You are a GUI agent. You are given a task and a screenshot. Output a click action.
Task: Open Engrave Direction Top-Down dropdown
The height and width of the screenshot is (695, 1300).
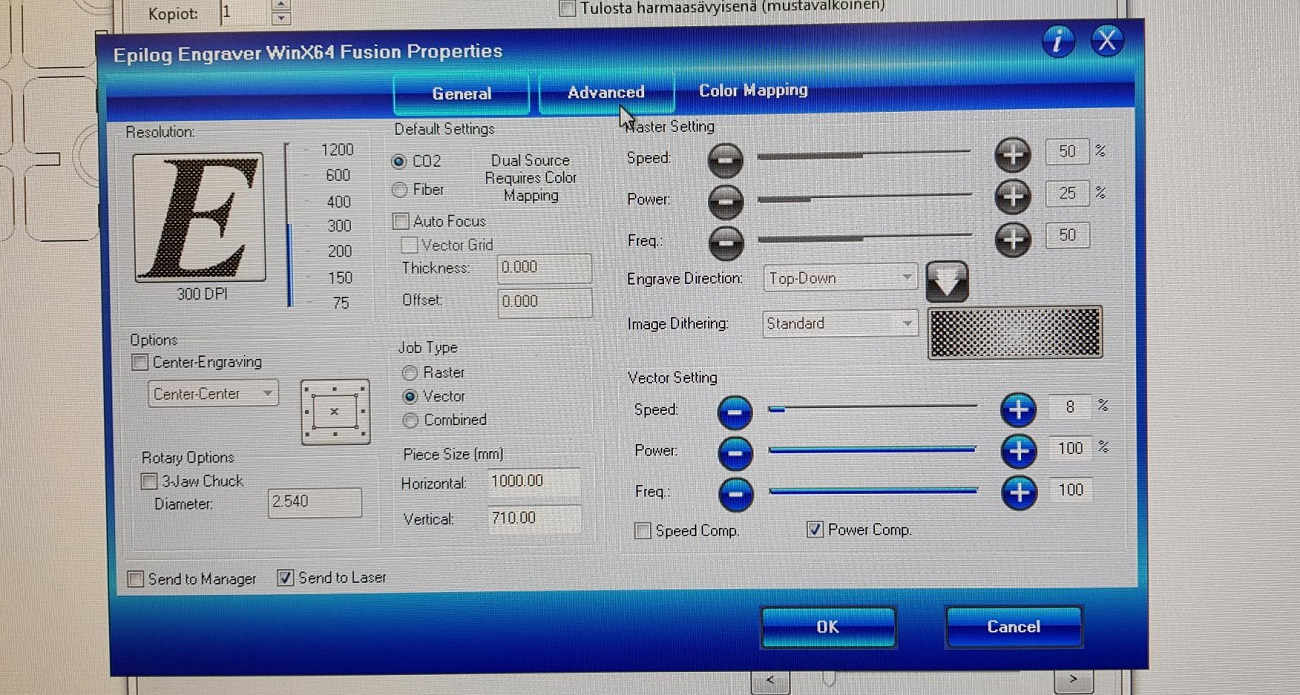click(840, 278)
